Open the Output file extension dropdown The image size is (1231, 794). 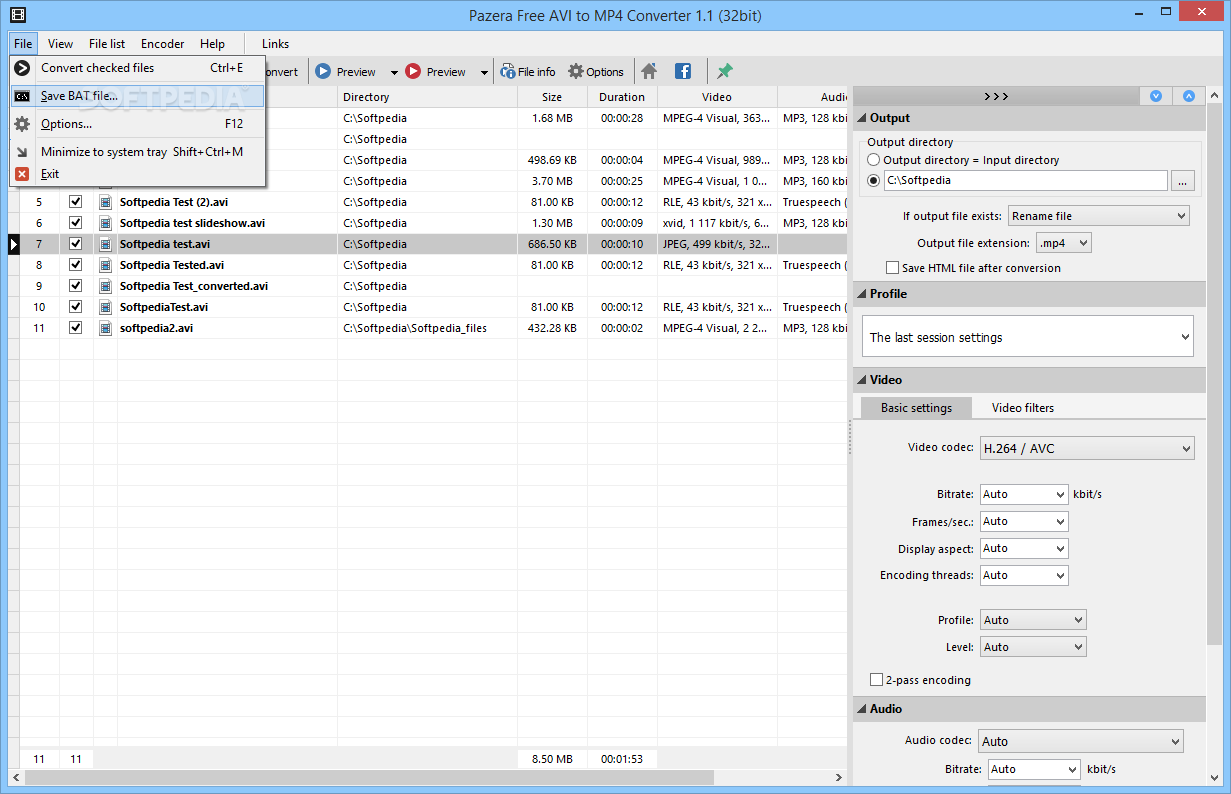click(1064, 243)
